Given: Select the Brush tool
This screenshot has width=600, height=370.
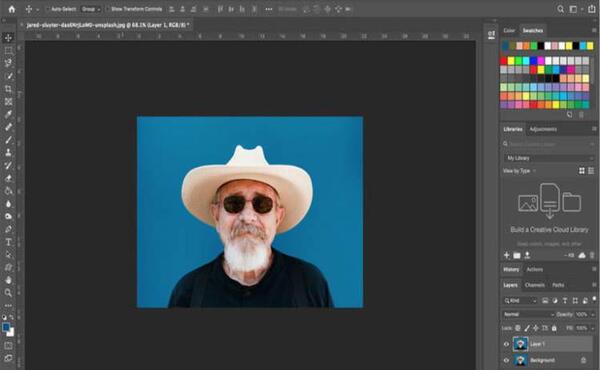Looking at the screenshot, I should click(x=8, y=140).
